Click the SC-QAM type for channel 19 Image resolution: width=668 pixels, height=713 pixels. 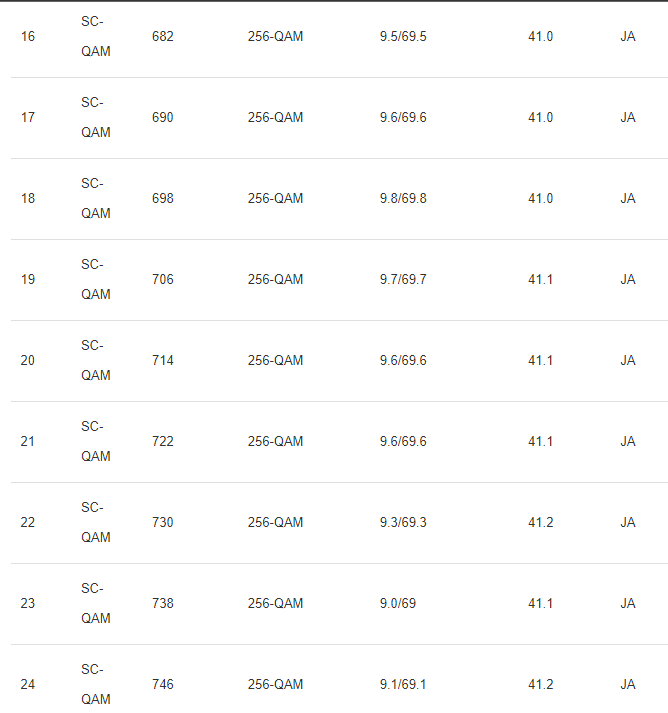tap(96, 280)
